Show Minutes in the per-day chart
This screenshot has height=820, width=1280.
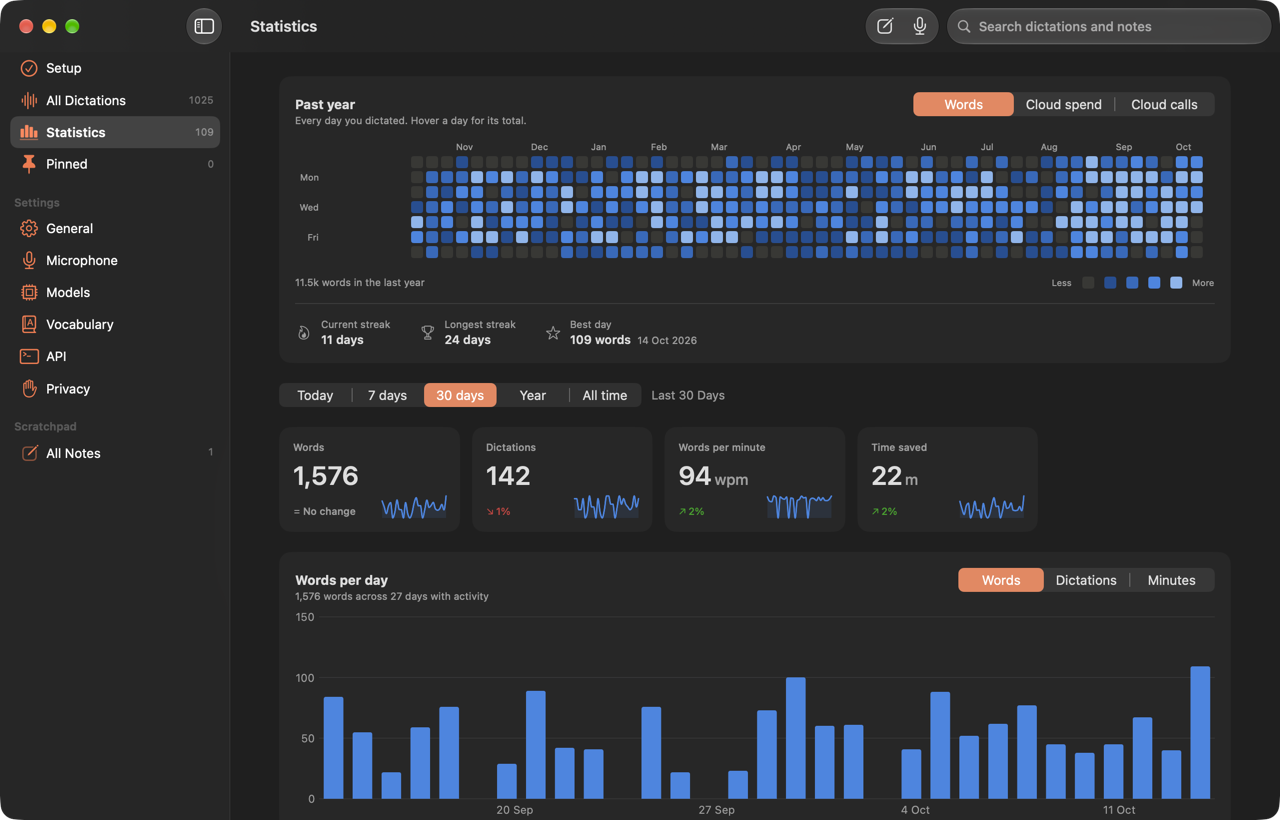point(1171,580)
